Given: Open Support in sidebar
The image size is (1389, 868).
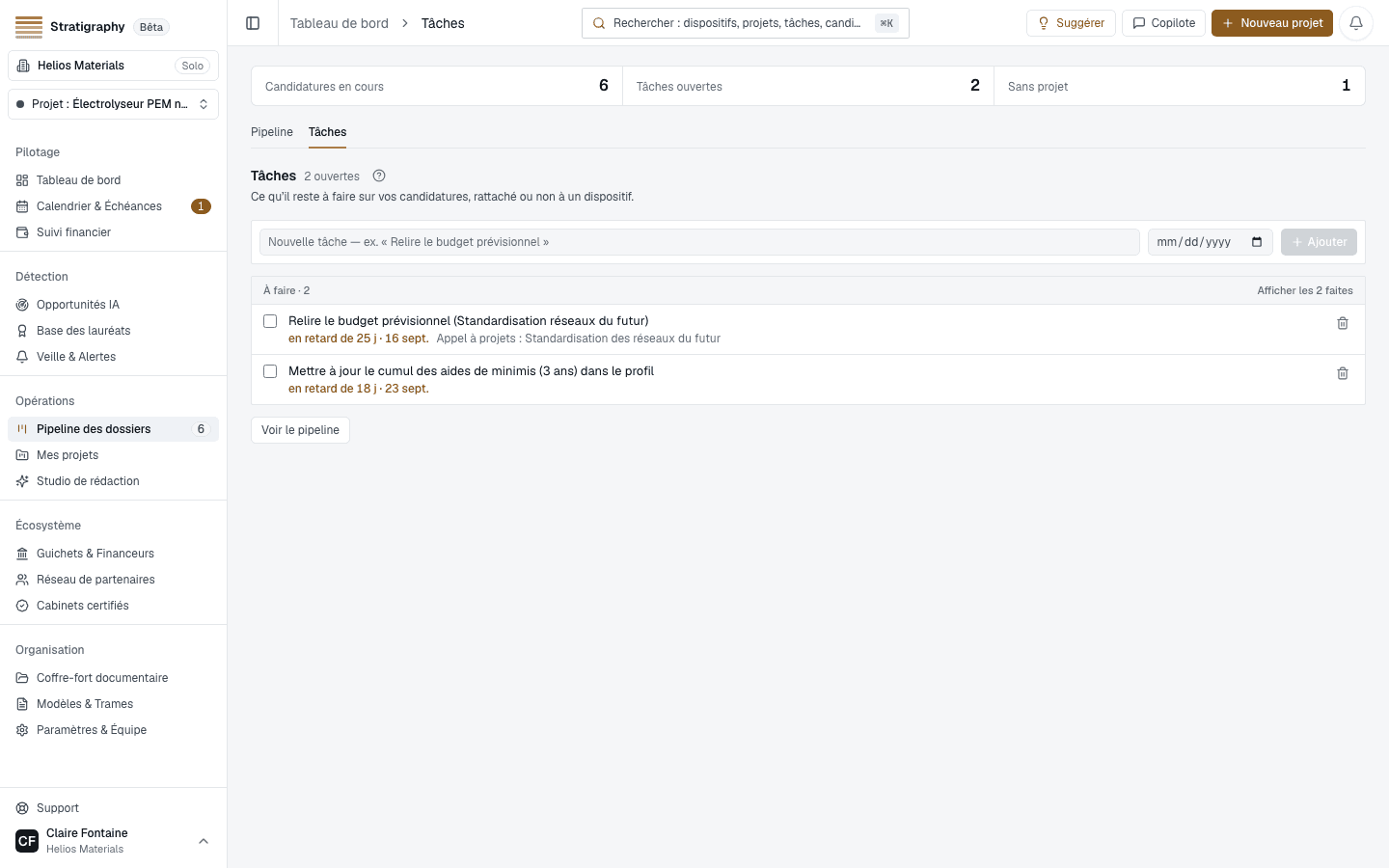Looking at the screenshot, I should 113,808.
